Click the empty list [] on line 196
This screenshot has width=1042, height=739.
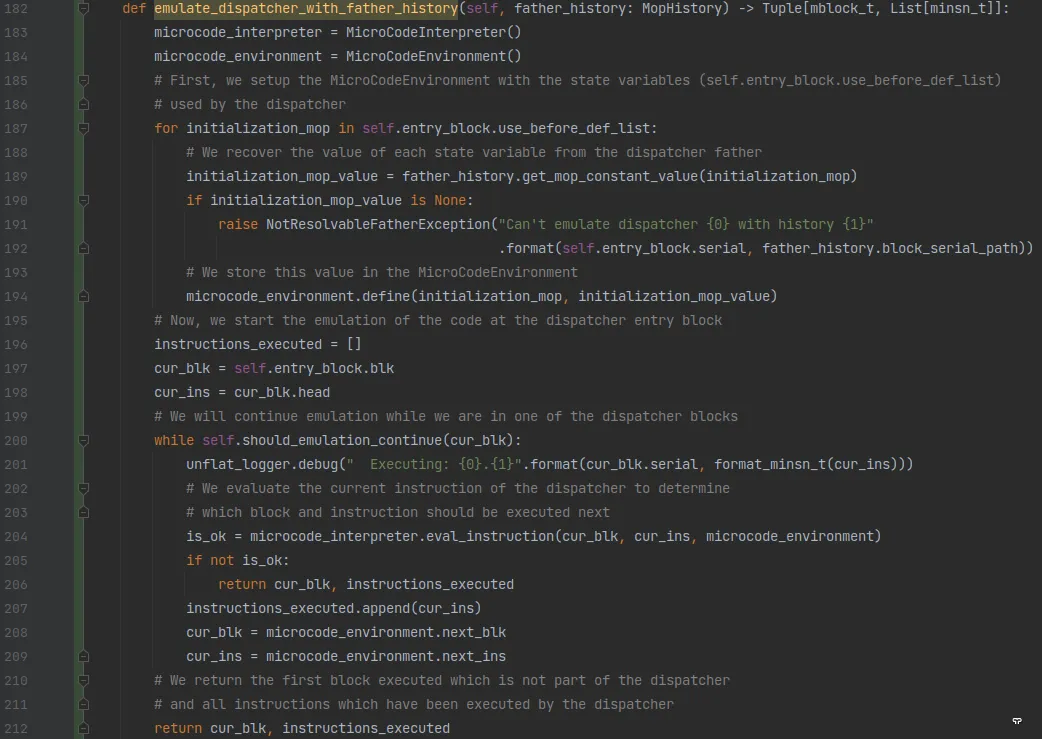coord(354,344)
